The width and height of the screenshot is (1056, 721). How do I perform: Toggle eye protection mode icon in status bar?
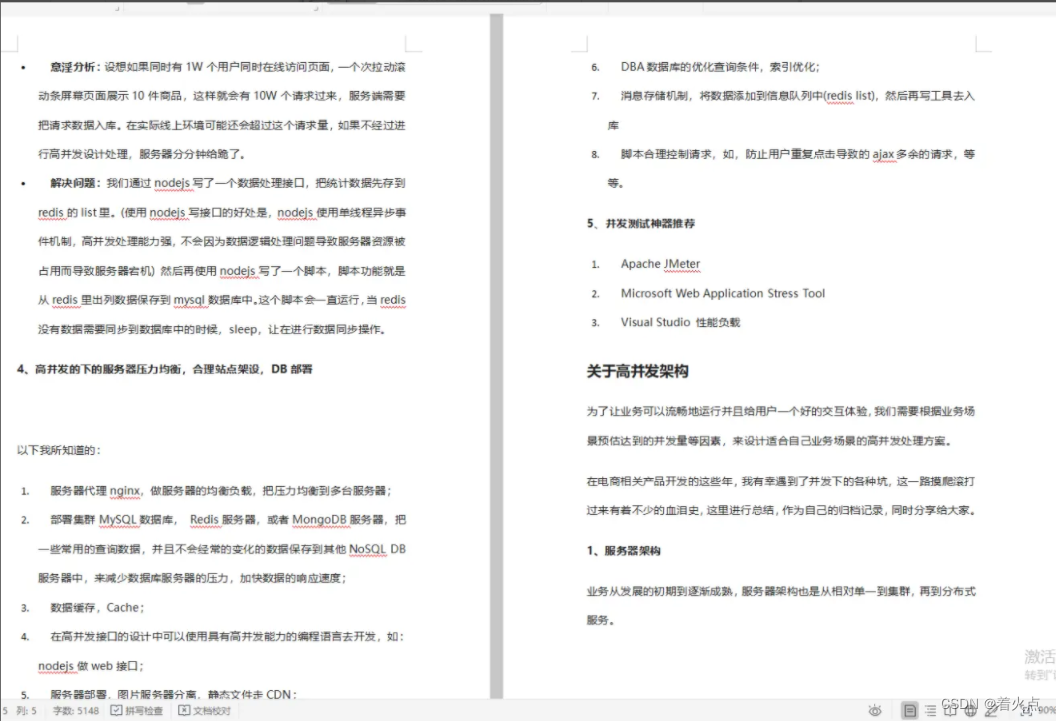(875, 710)
